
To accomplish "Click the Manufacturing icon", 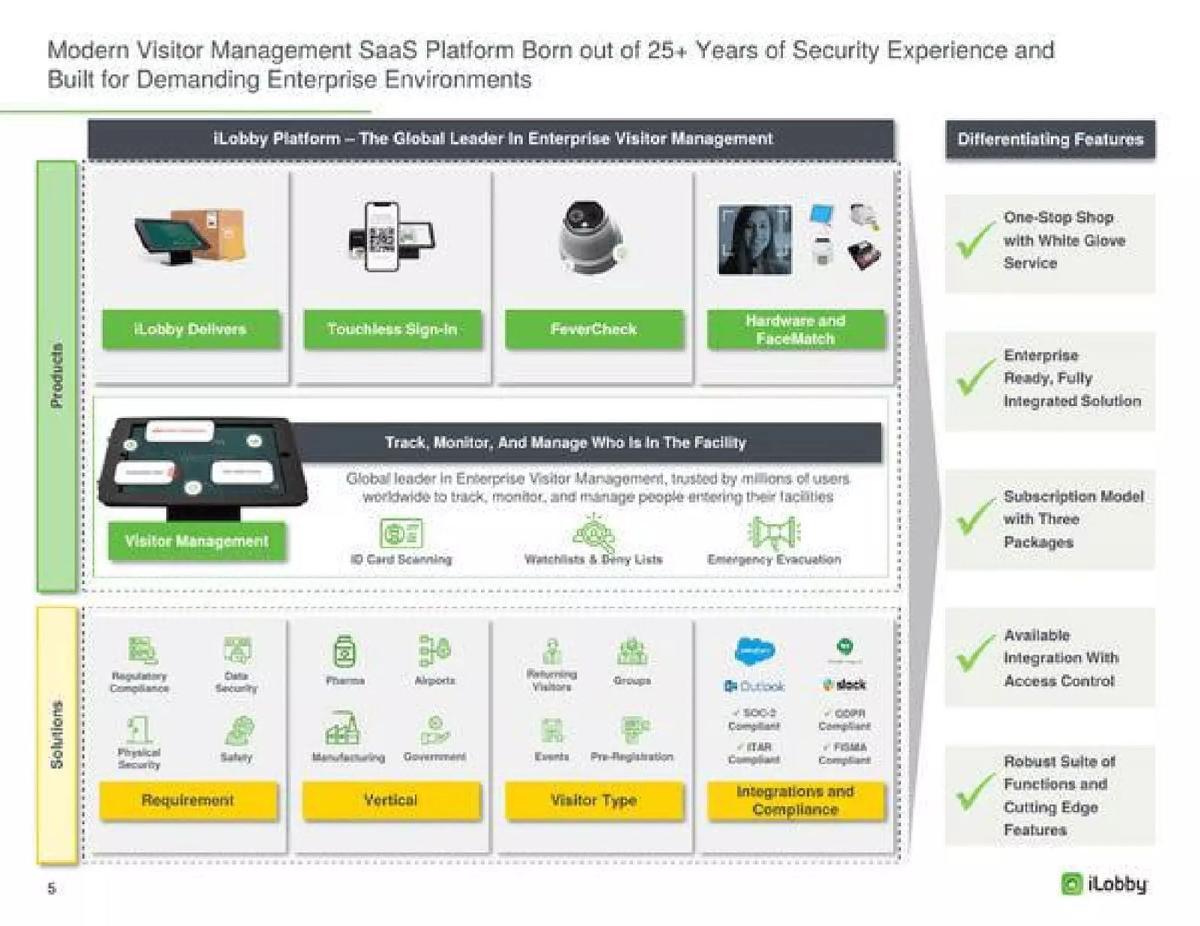I will pyautogui.click(x=343, y=729).
